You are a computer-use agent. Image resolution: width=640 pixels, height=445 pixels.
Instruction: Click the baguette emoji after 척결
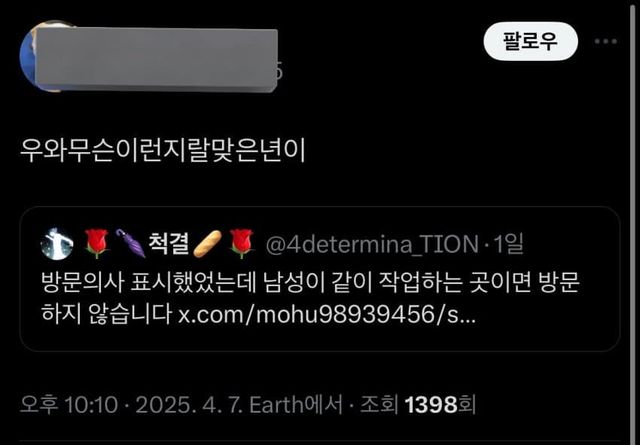[x=207, y=244]
